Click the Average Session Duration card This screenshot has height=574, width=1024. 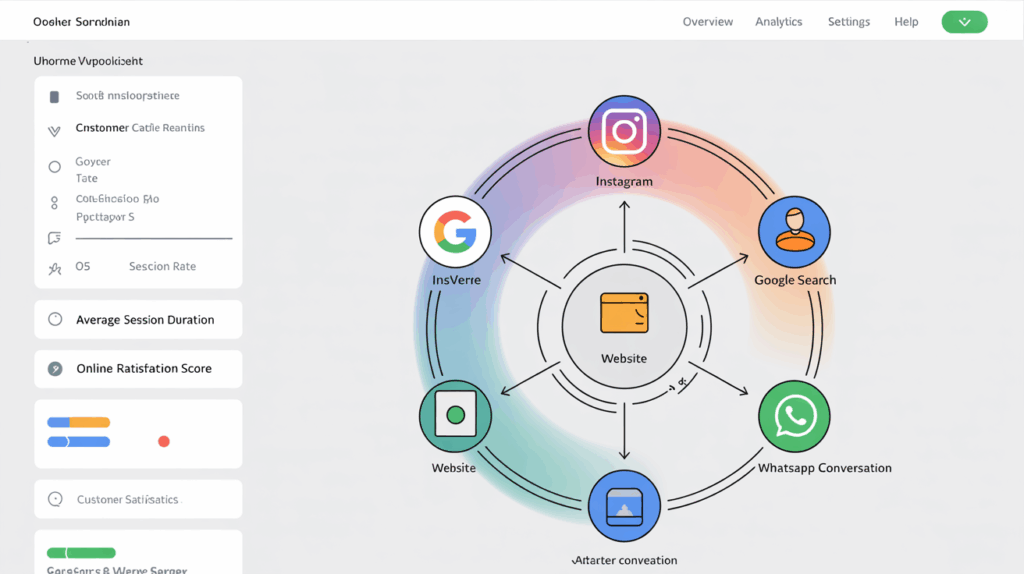(x=138, y=319)
